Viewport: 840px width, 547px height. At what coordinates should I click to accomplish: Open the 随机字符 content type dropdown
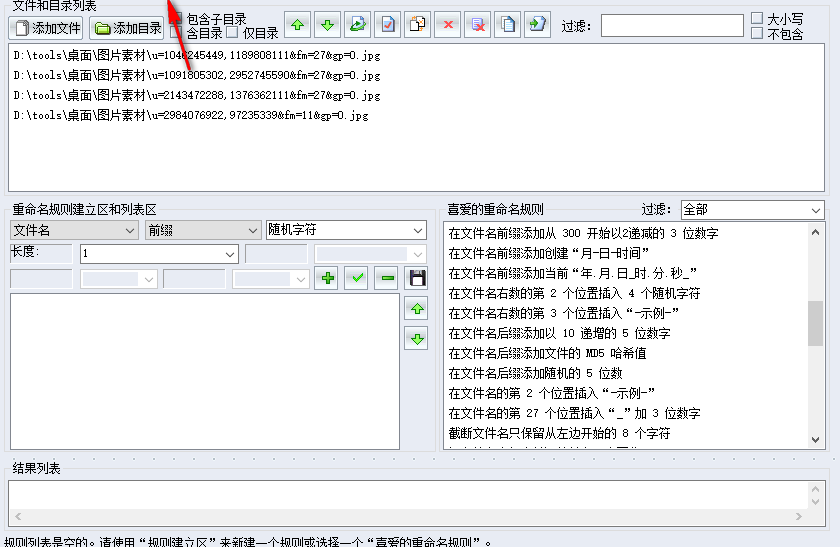pos(346,230)
